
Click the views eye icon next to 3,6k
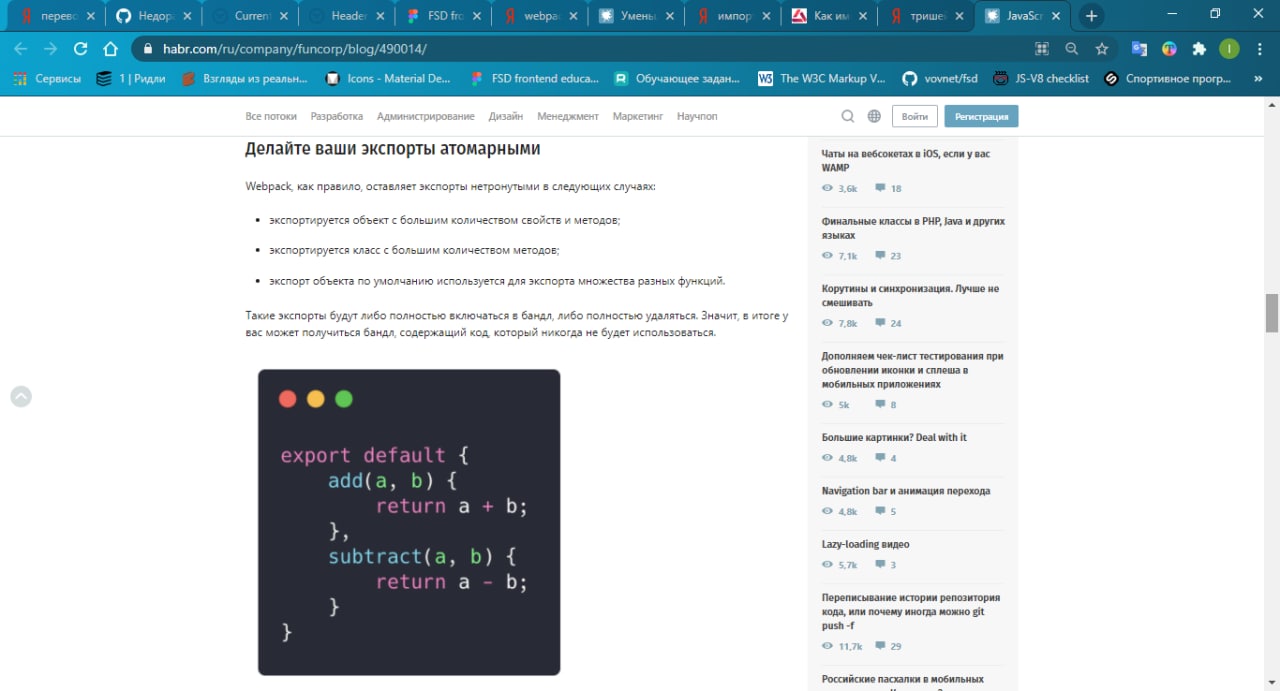click(827, 188)
